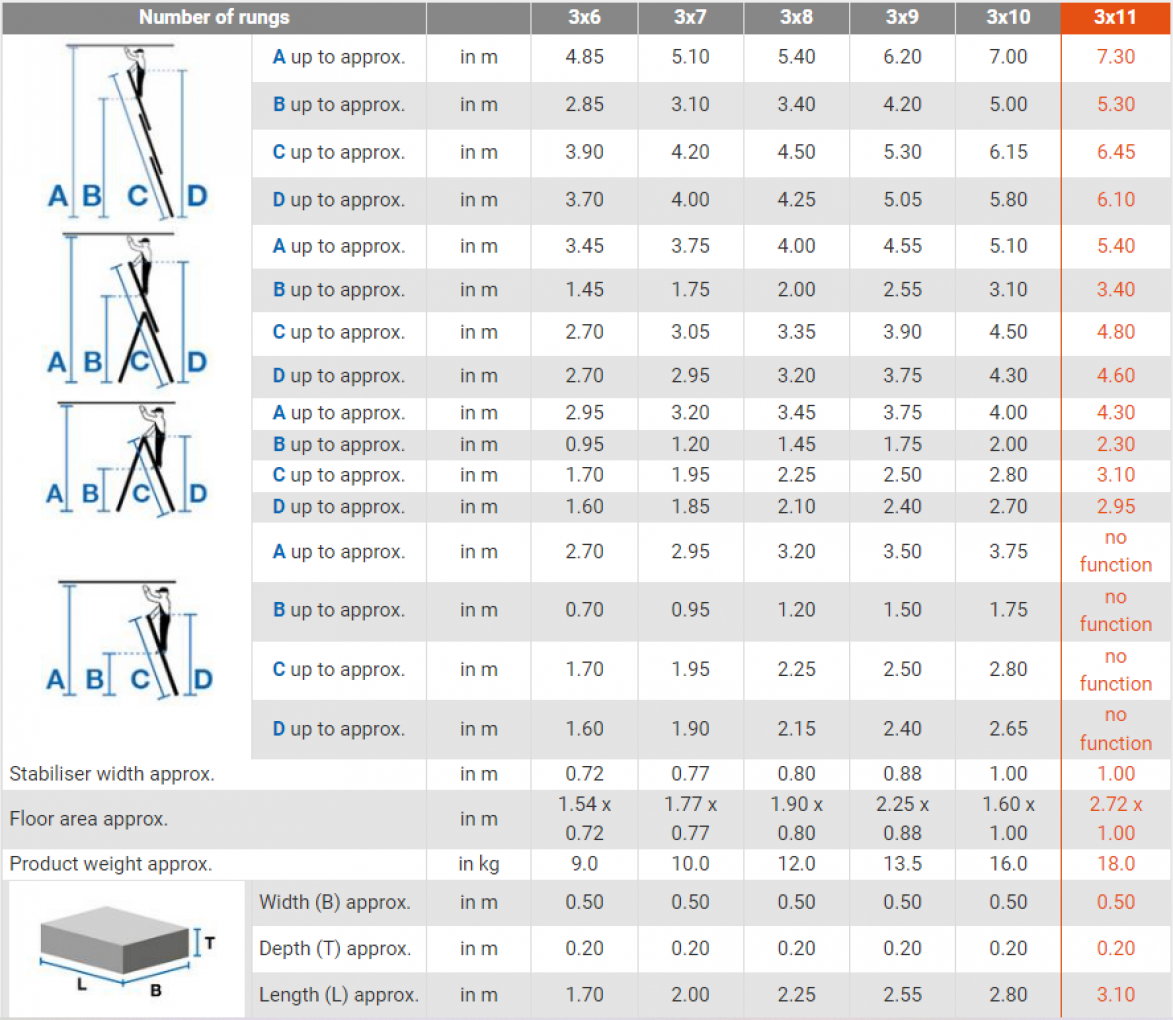1173x1020 pixels.
Task: Click the fully extended ladder diagram
Action: (127, 131)
